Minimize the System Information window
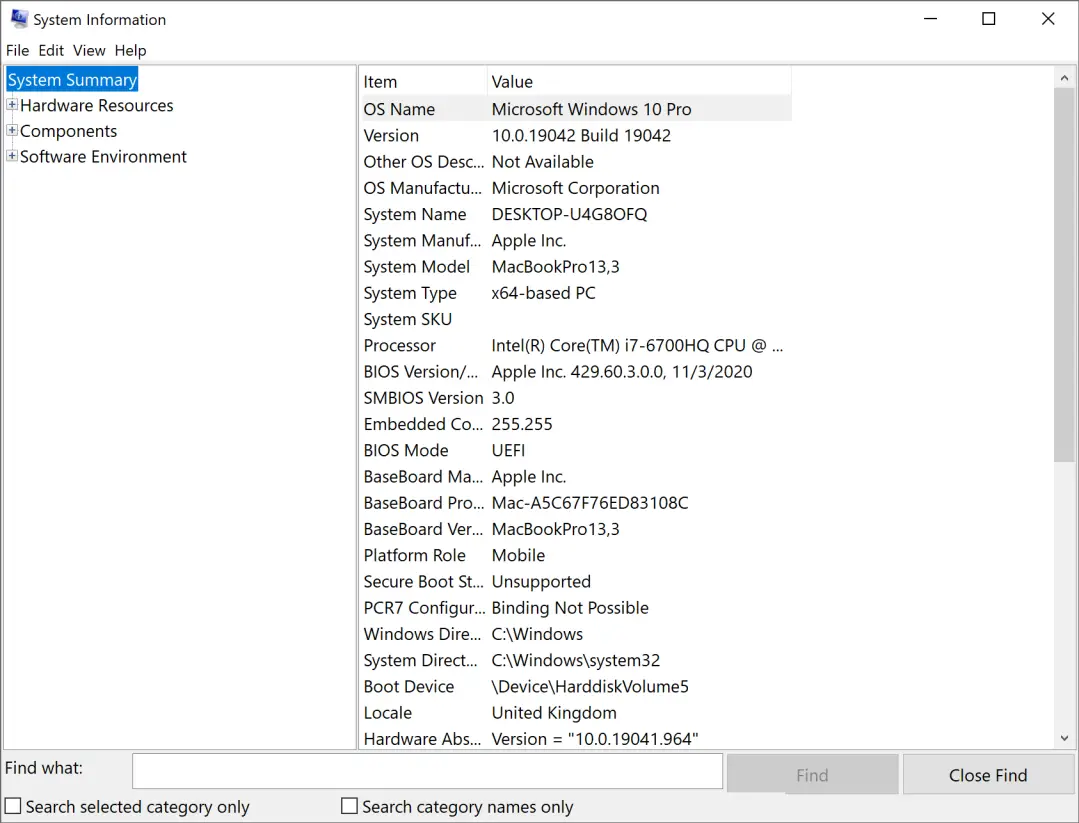Viewport: 1079px width, 823px height. click(930, 19)
